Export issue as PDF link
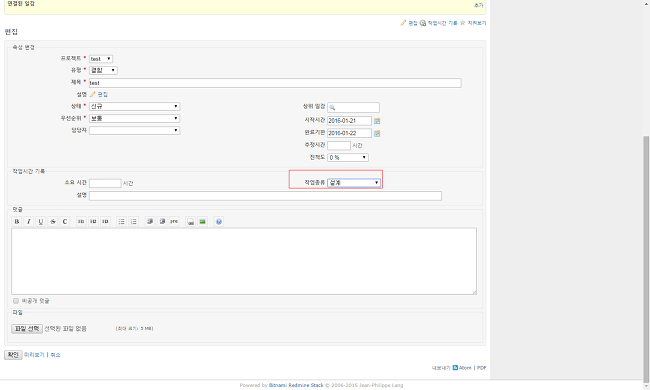 [x=481, y=368]
